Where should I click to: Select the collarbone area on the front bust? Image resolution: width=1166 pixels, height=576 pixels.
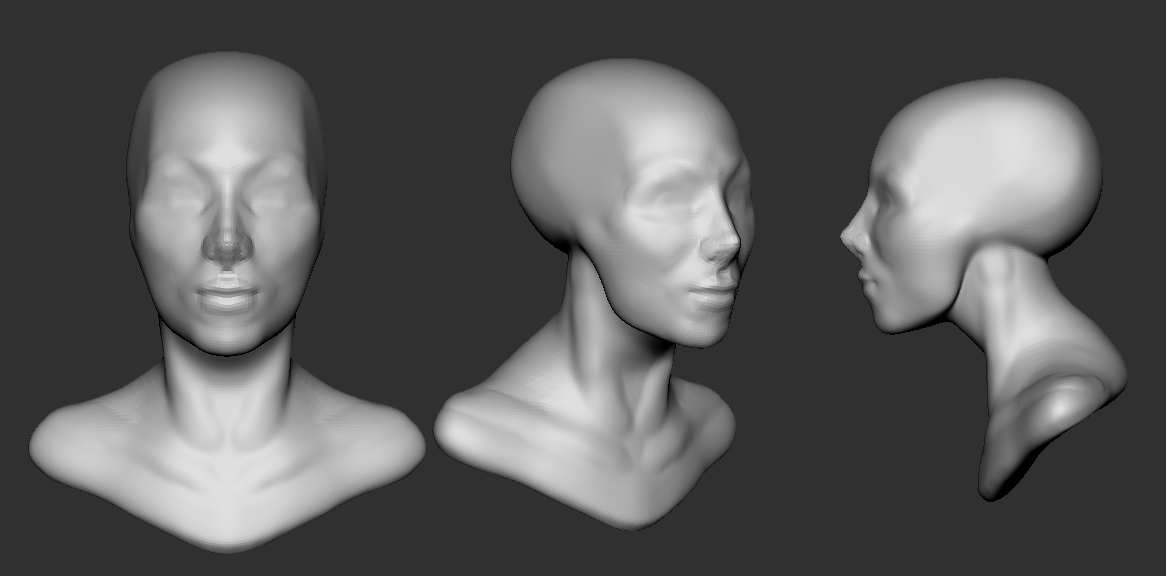[228, 470]
